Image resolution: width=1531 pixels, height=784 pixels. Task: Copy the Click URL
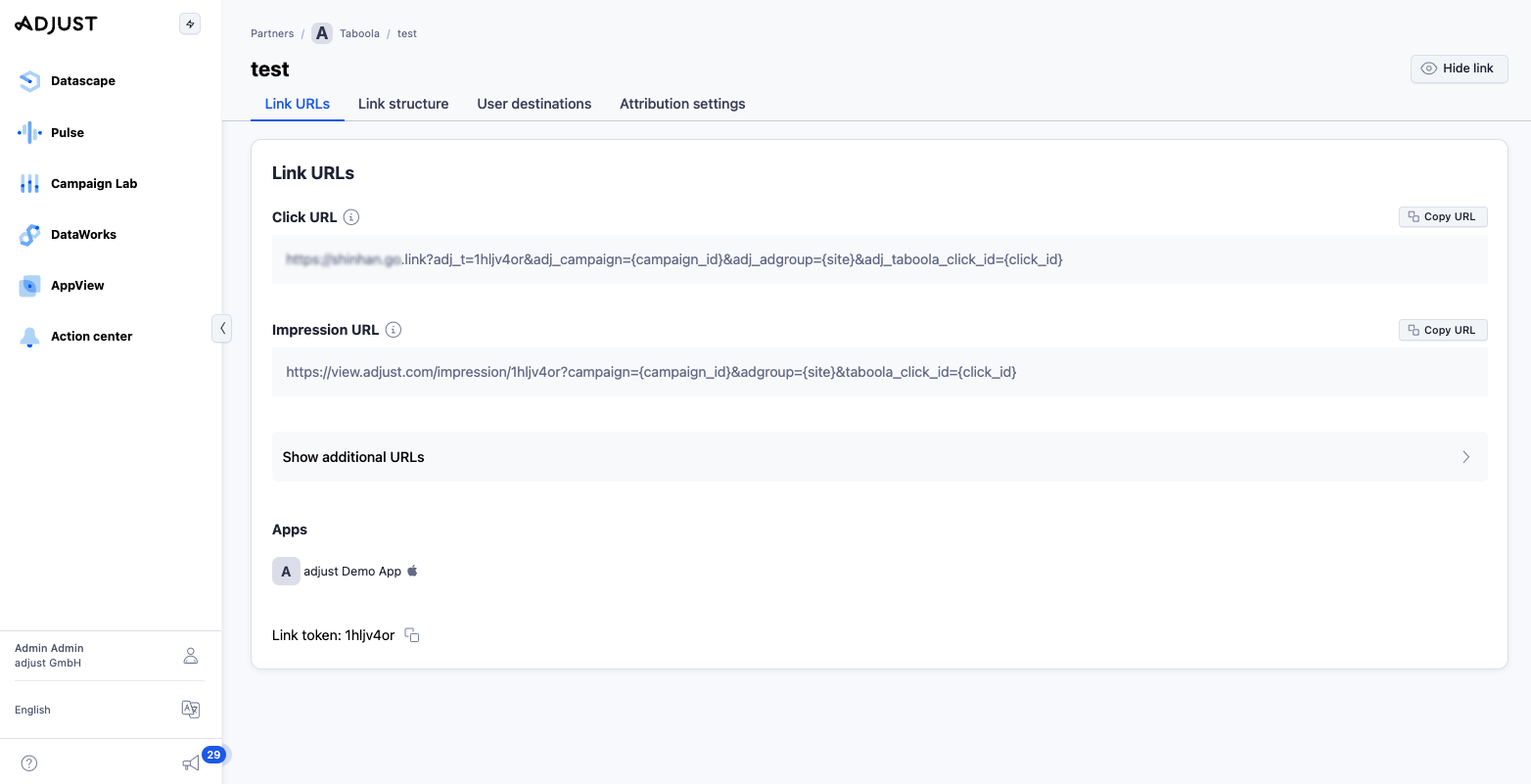(1443, 217)
